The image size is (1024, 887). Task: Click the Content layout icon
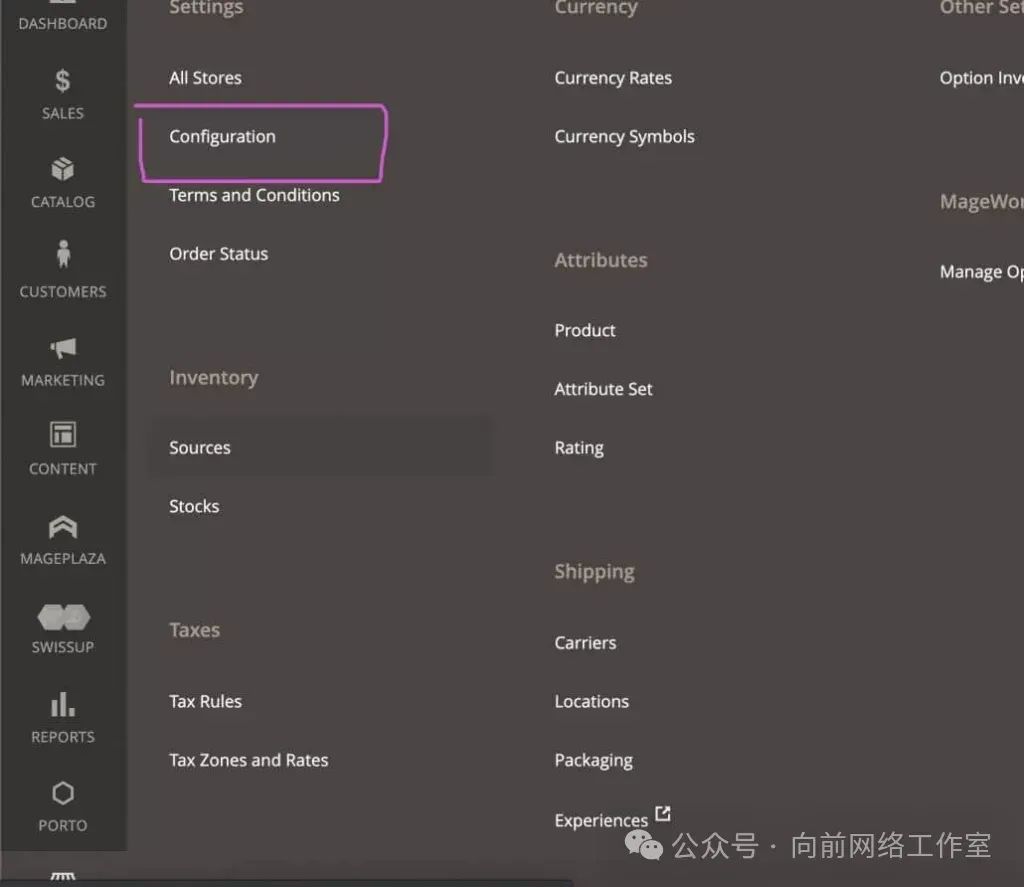(63, 435)
